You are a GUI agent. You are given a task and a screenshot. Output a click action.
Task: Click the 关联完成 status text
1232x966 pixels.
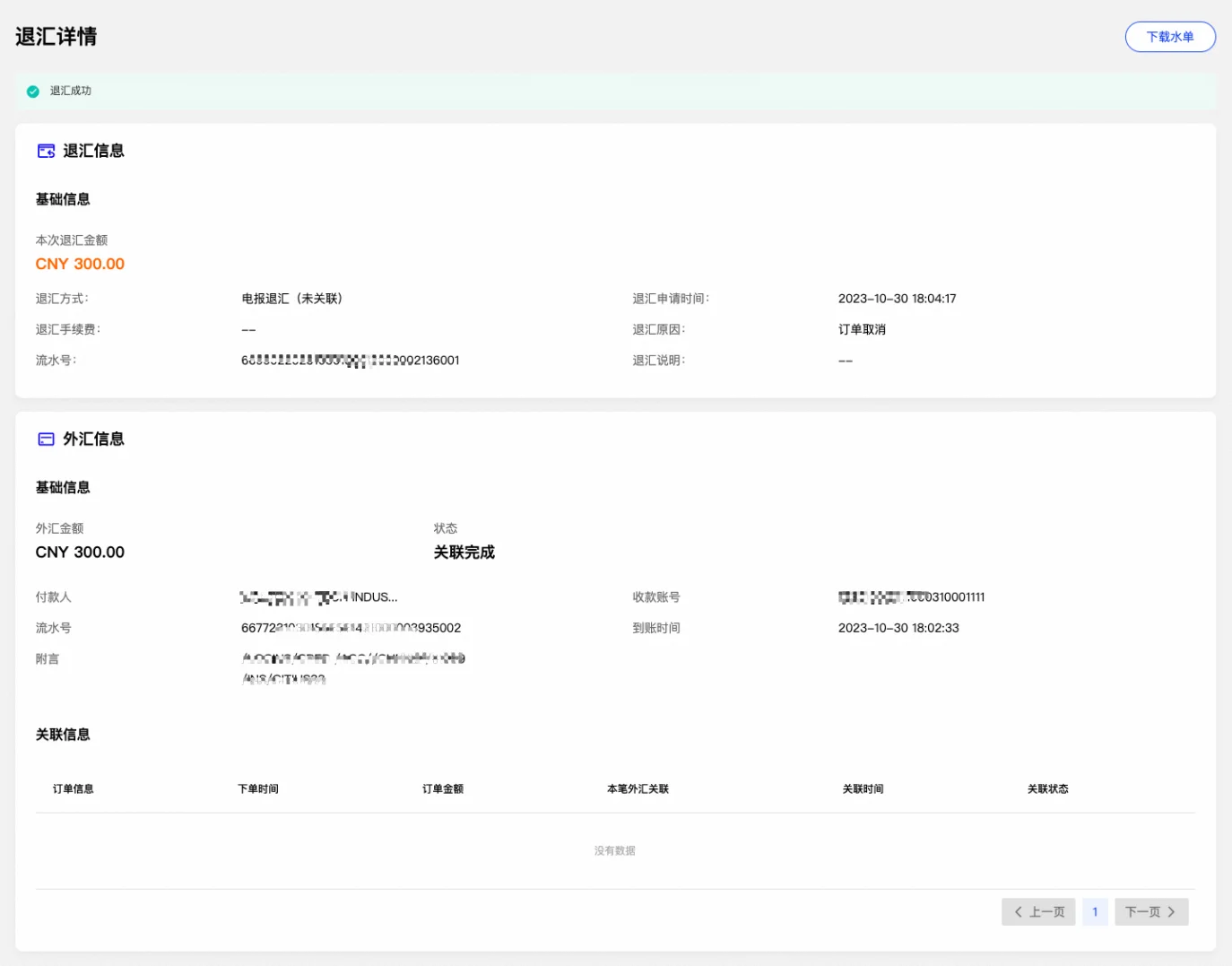pos(464,553)
